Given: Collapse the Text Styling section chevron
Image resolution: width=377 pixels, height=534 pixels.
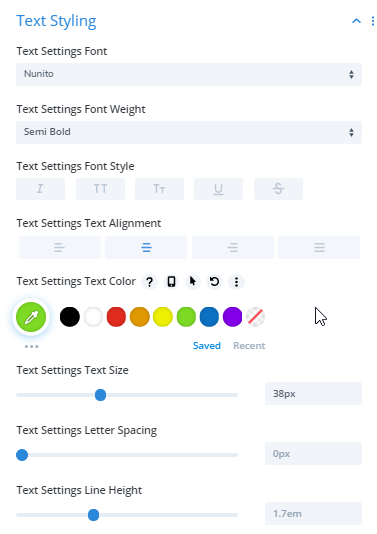Looking at the screenshot, I should (356, 21).
